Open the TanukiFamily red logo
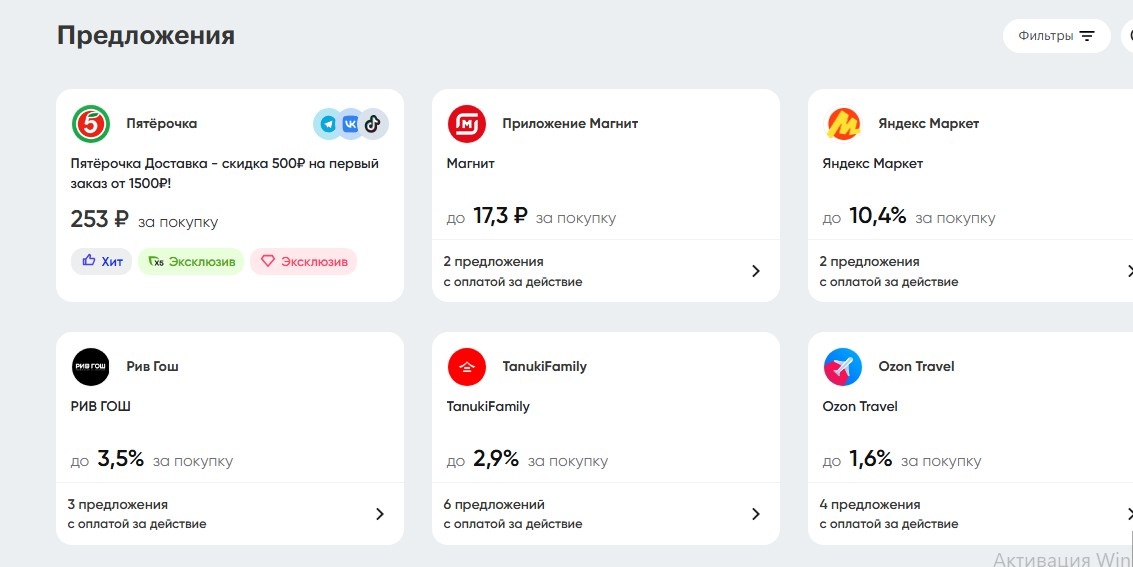This screenshot has width=1133, height=567. [x=466, y=367]
